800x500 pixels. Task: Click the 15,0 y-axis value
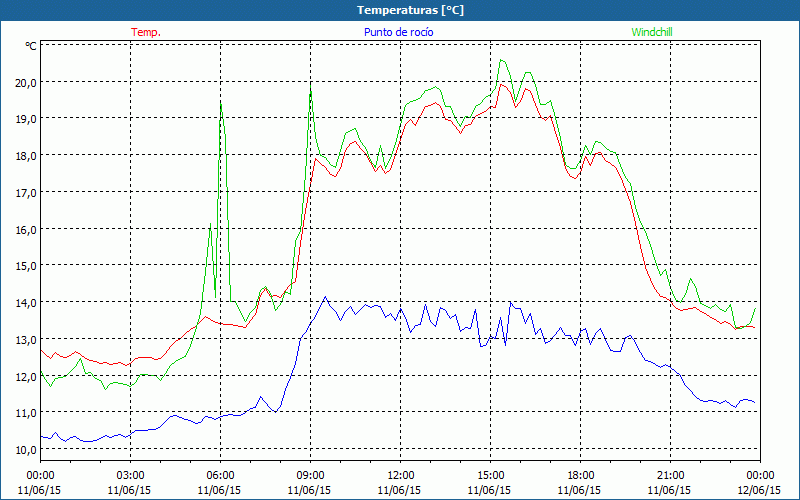[26, 266]
